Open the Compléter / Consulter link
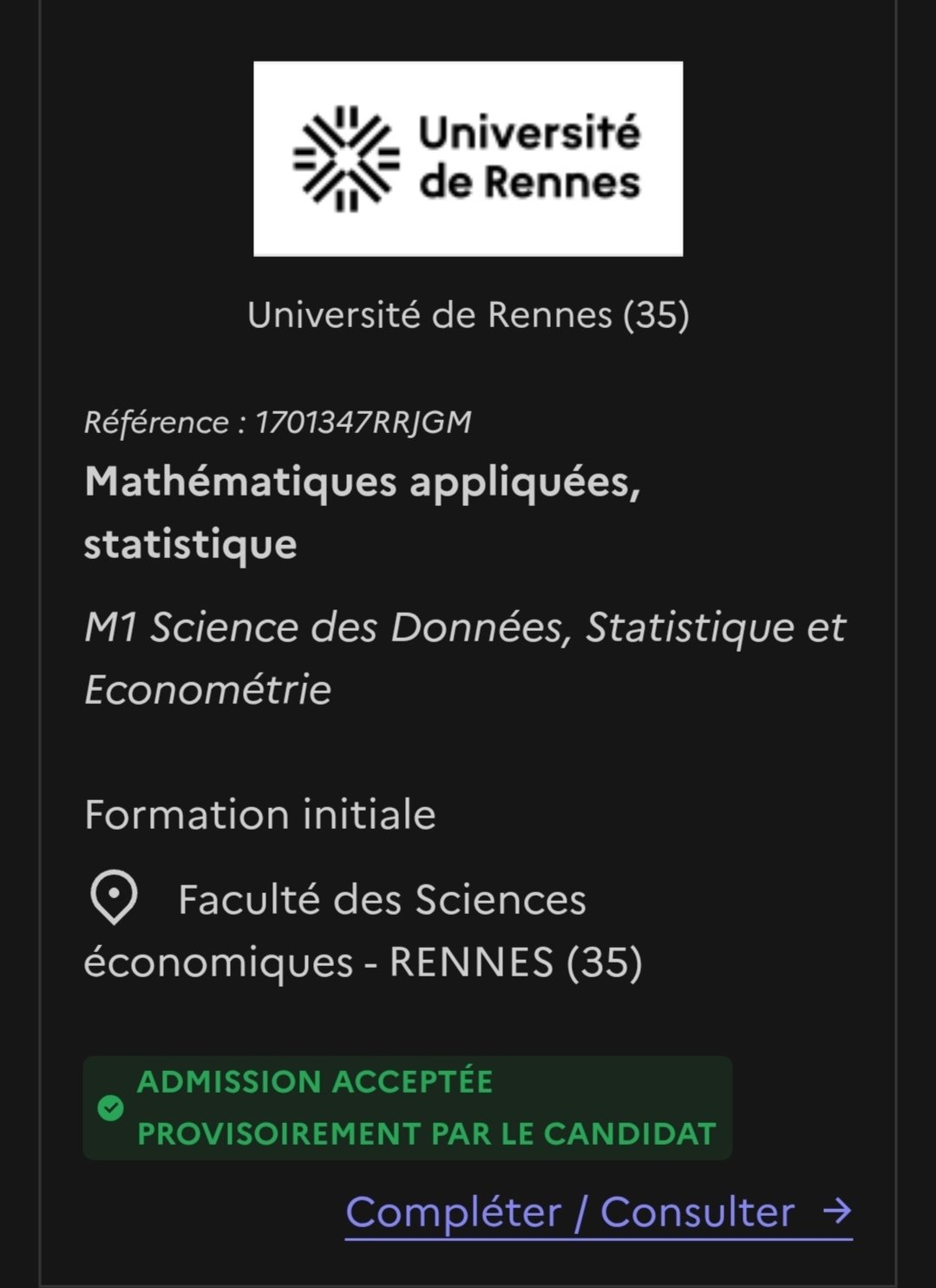This screenshot has height=1288, width=936. pyautogui.click(x=599, y=1212)
